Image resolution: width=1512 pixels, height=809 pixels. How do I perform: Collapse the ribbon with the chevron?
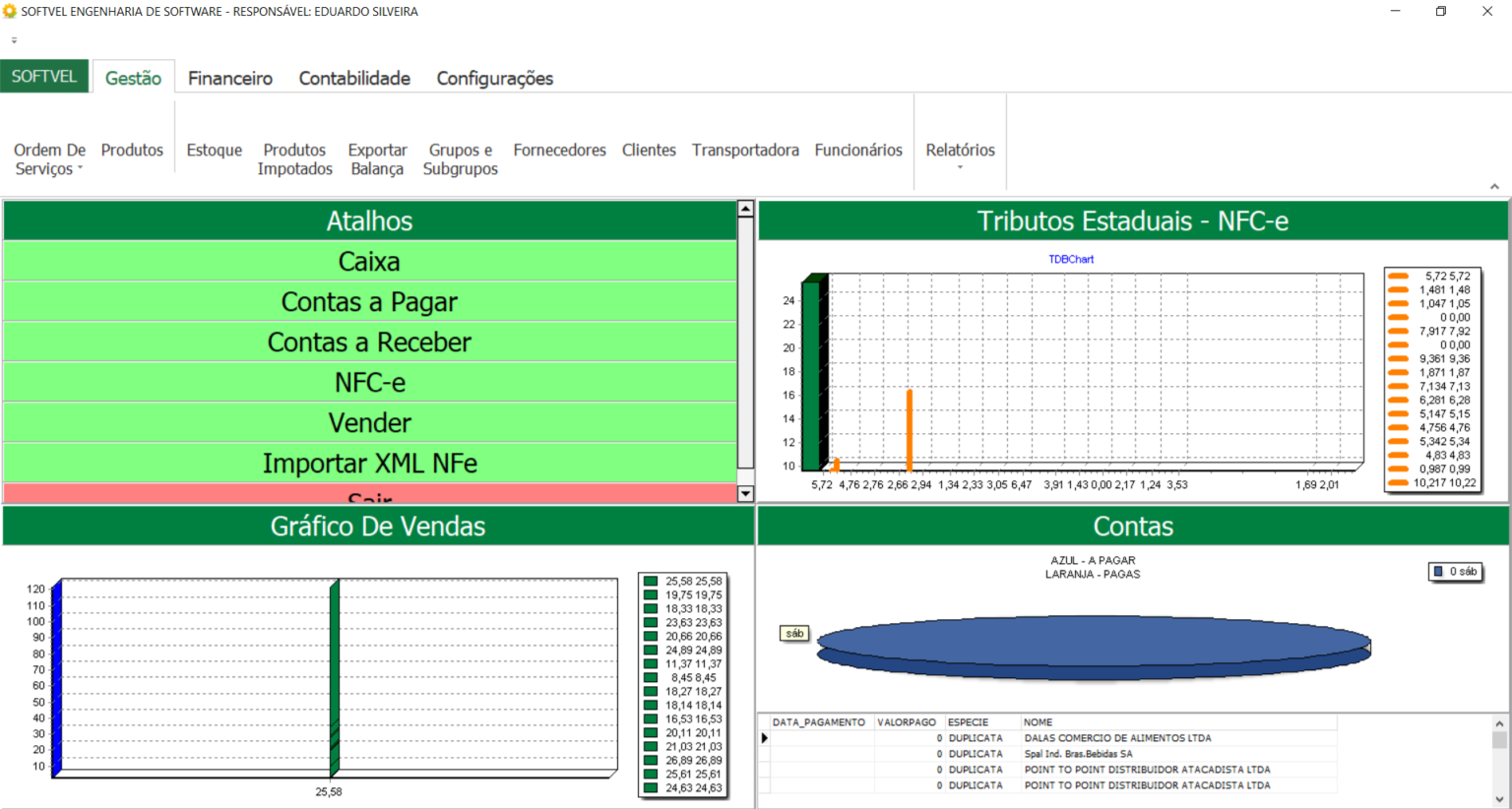pos(1494,186)
